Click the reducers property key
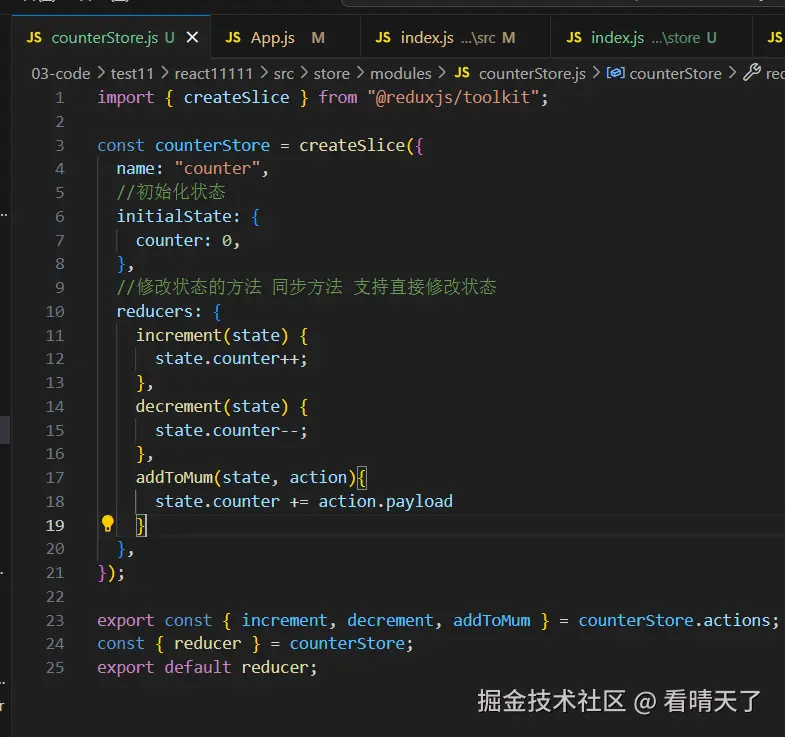The height and width of the screenshot is (737, 785). pos(154,311)
